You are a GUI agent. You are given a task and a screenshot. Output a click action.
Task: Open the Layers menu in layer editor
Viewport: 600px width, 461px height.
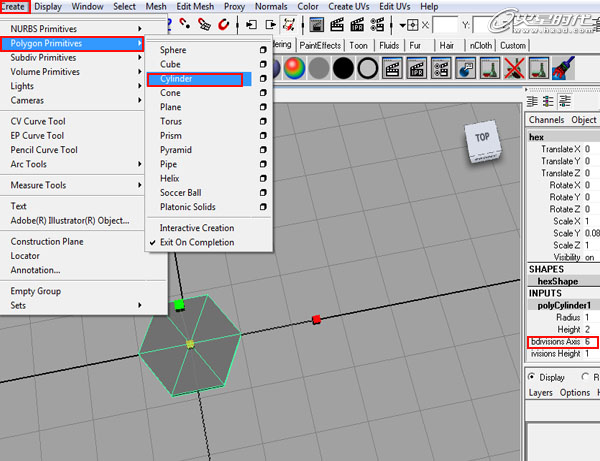(540, 393)
